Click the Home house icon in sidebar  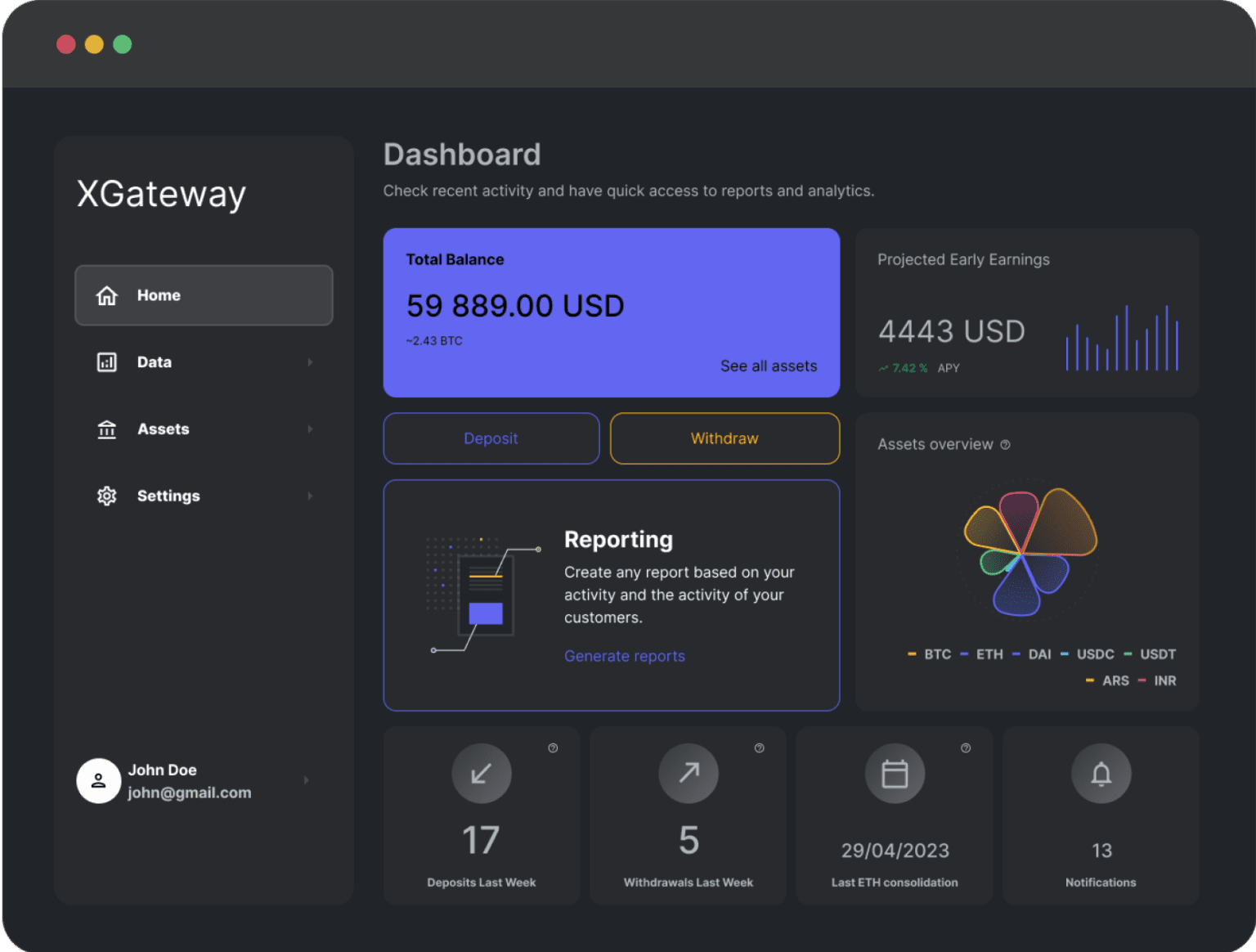point(107,295)
